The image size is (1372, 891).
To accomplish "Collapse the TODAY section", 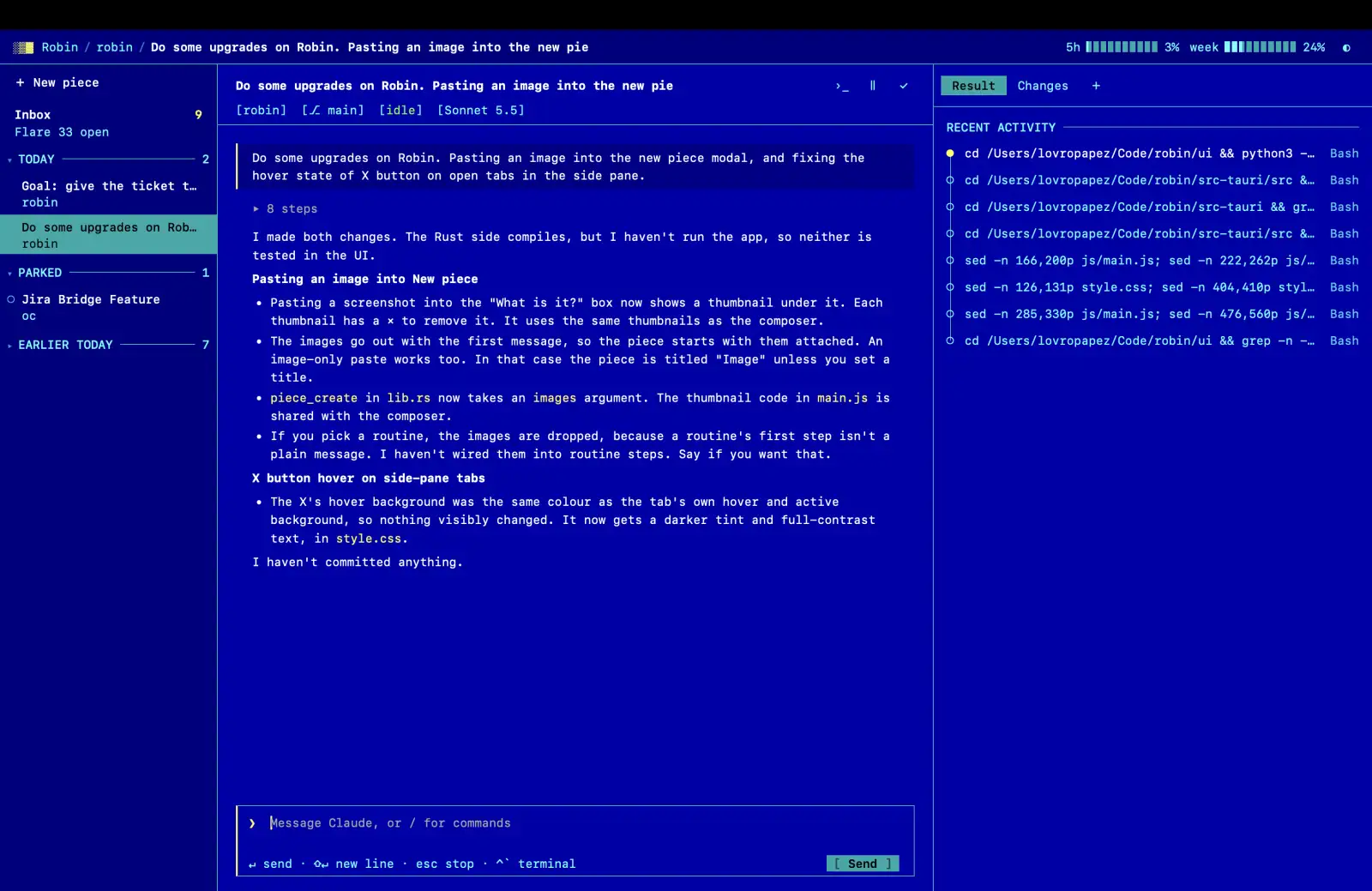I will click(x=108, y=160).
